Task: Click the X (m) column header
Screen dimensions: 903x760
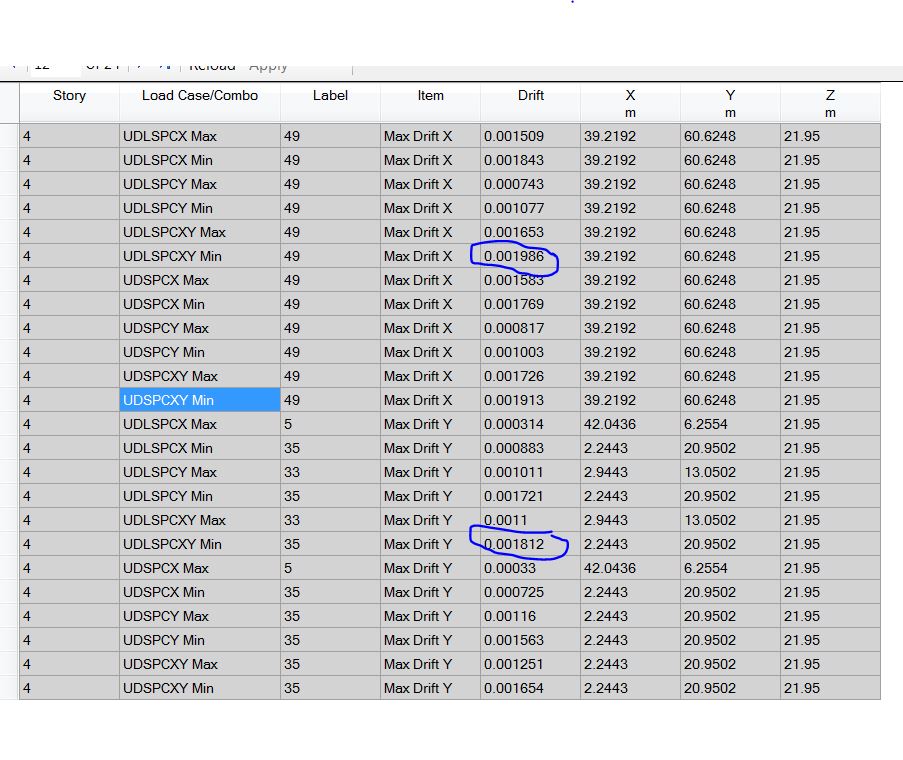Action: (630, 102)
